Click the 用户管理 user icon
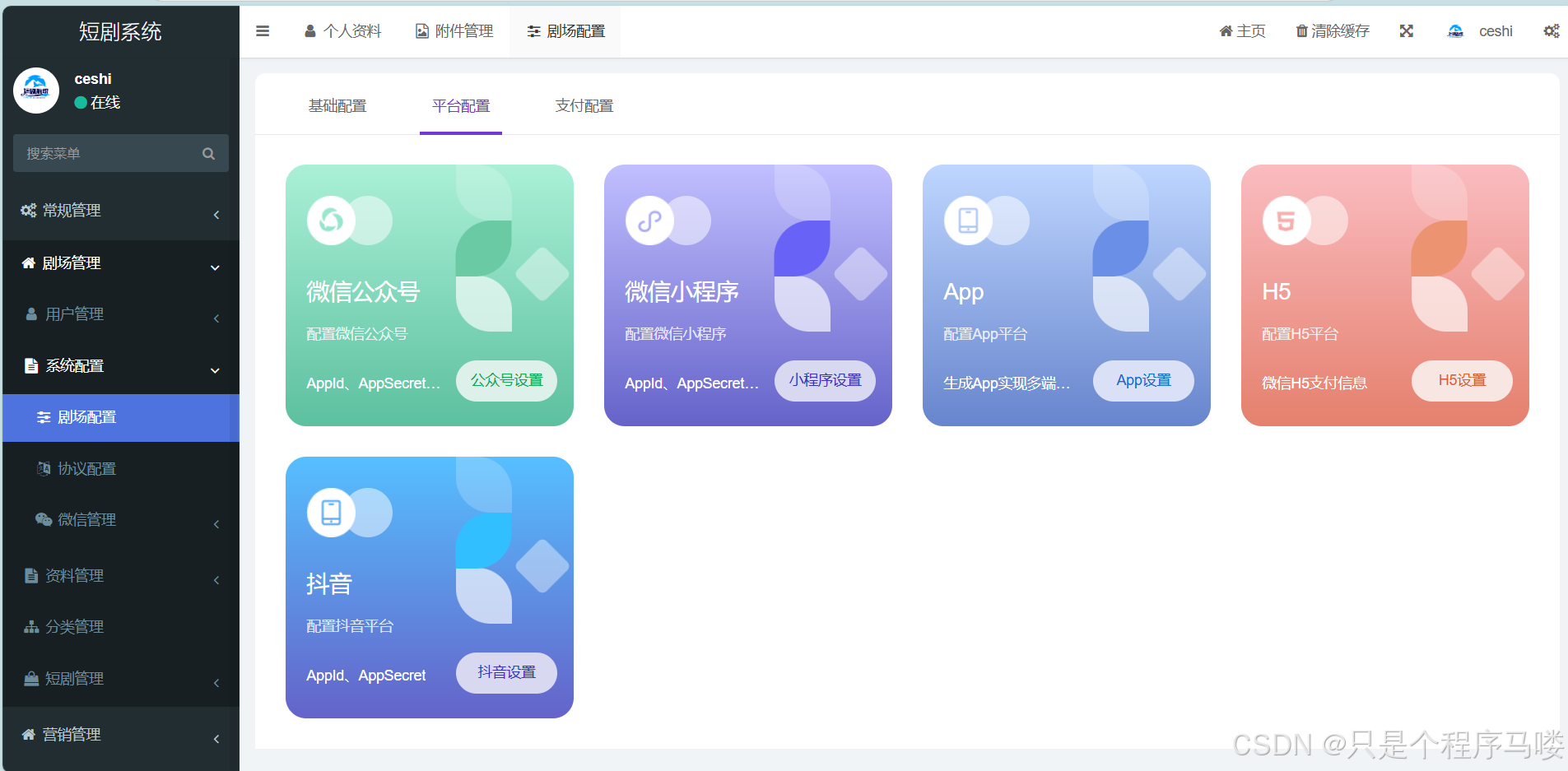This screenshot has height=771, width=1568. (31, 314)
